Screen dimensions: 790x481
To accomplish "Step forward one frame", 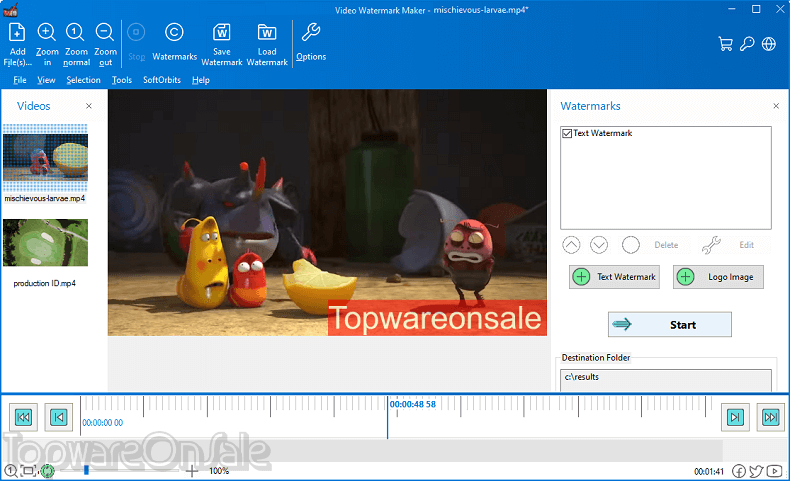I will (735, 417).
